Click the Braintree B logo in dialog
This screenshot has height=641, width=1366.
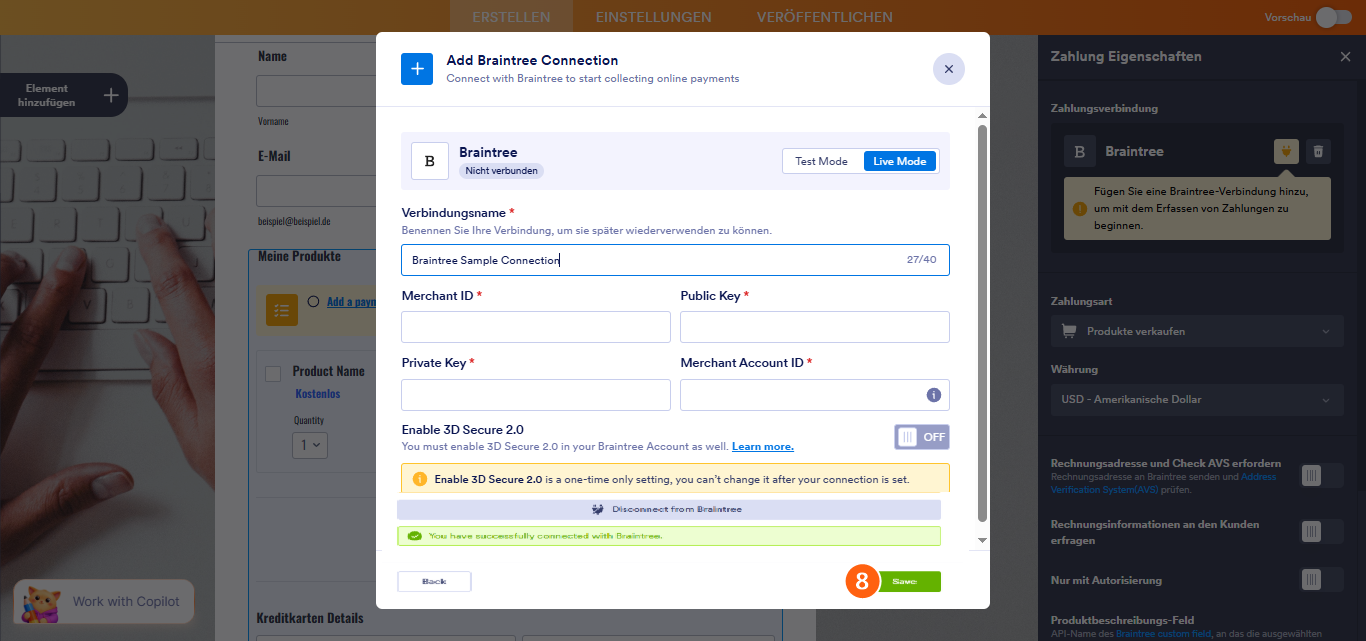pos(430,161)
